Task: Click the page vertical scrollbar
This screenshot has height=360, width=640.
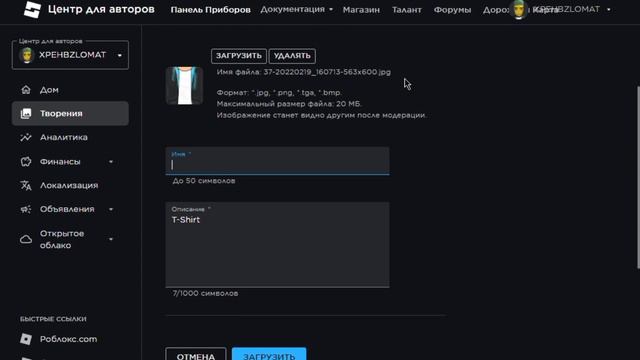Action: tap(638, 177)
